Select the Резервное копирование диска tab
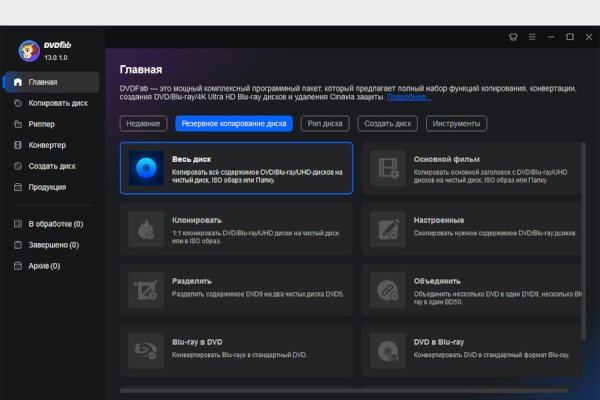 [x=234, y=124]
